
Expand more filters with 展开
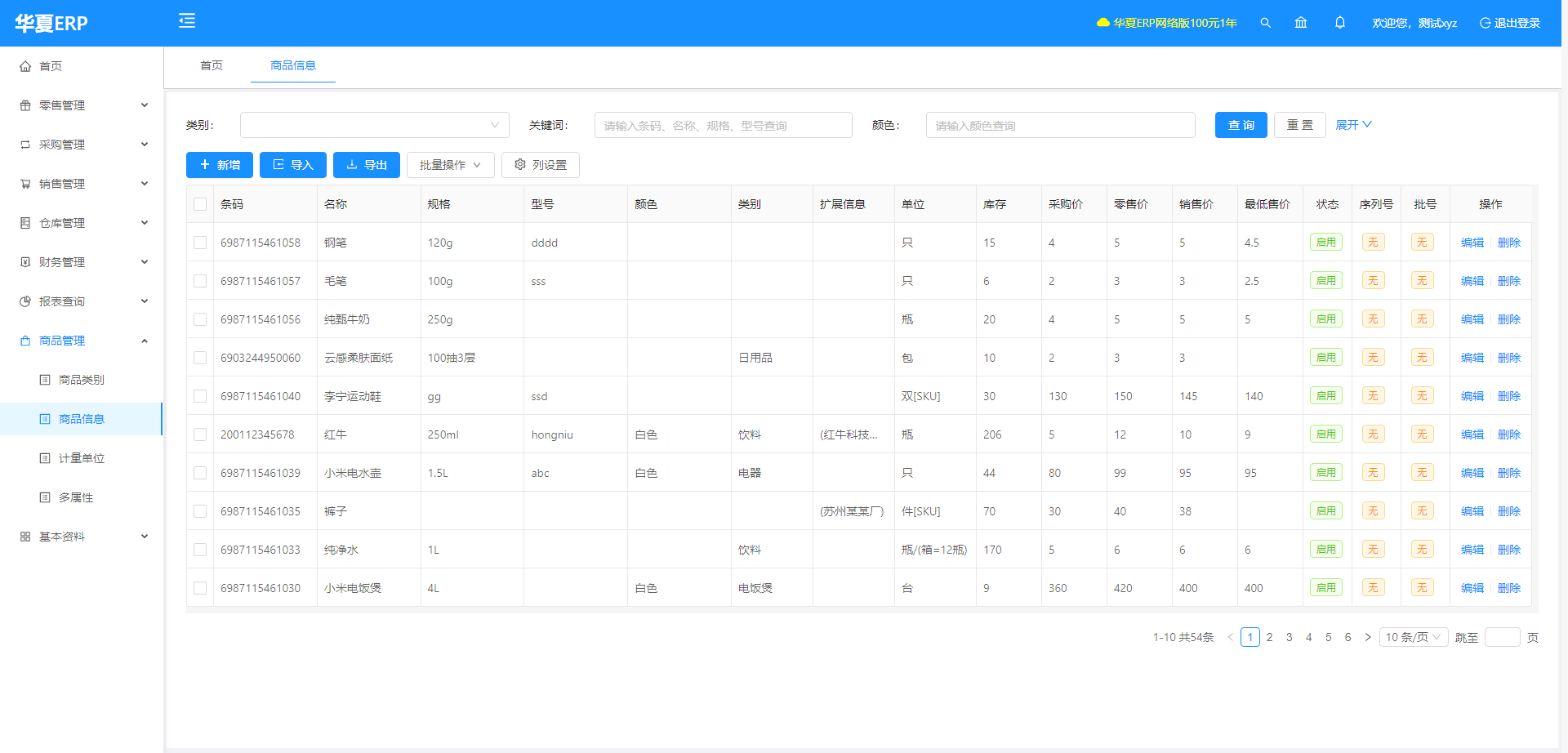[1353, 125]
